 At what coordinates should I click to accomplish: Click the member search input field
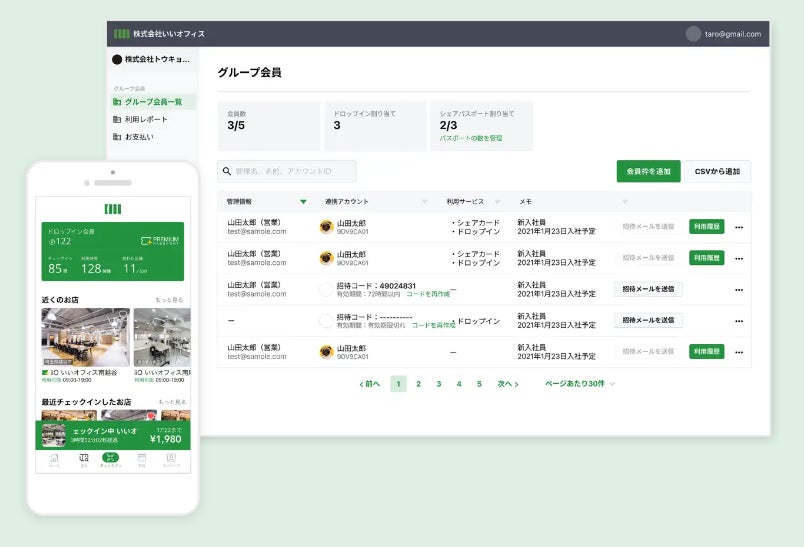coord(287,171)
